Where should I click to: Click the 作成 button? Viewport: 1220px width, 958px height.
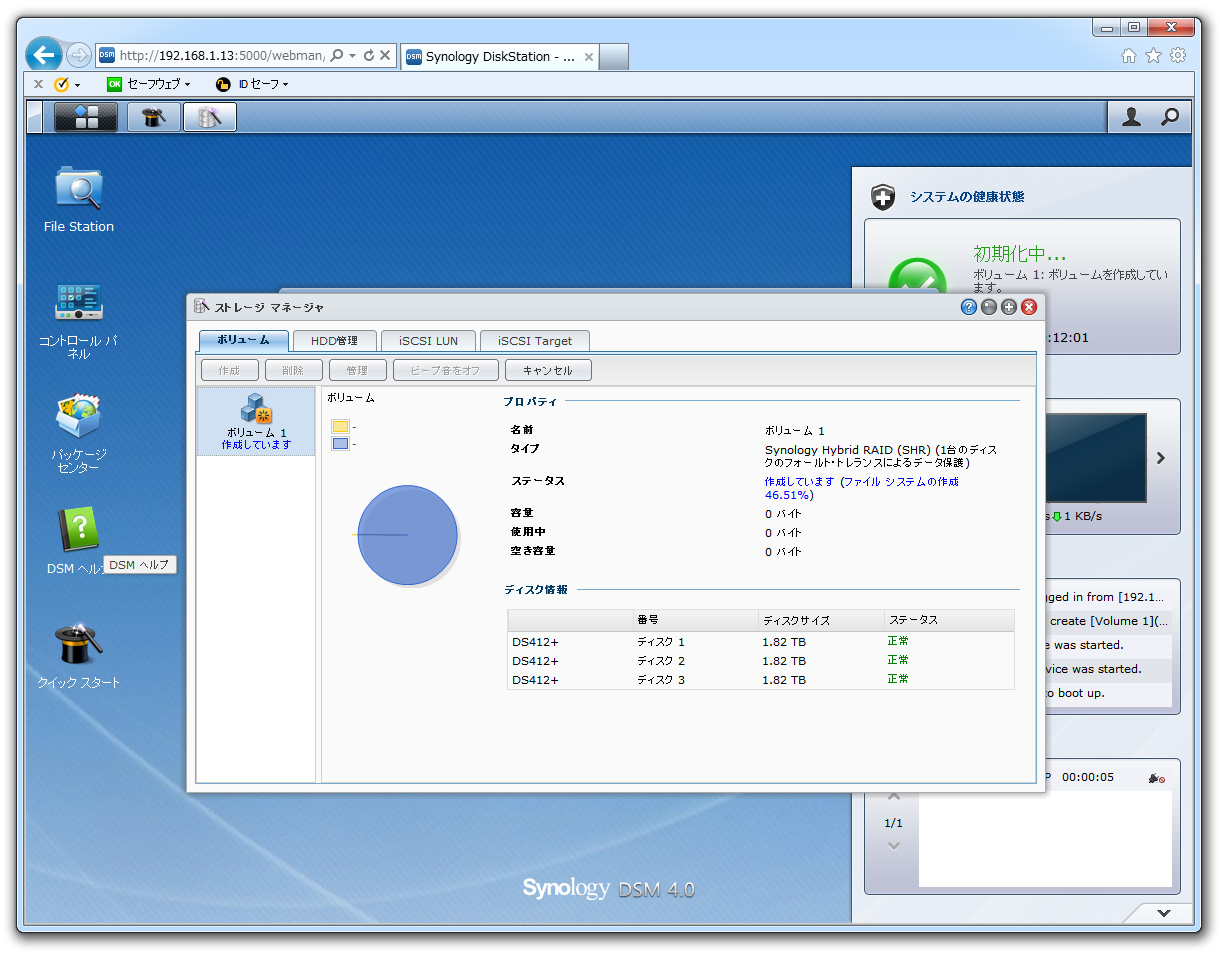point(229,371)
